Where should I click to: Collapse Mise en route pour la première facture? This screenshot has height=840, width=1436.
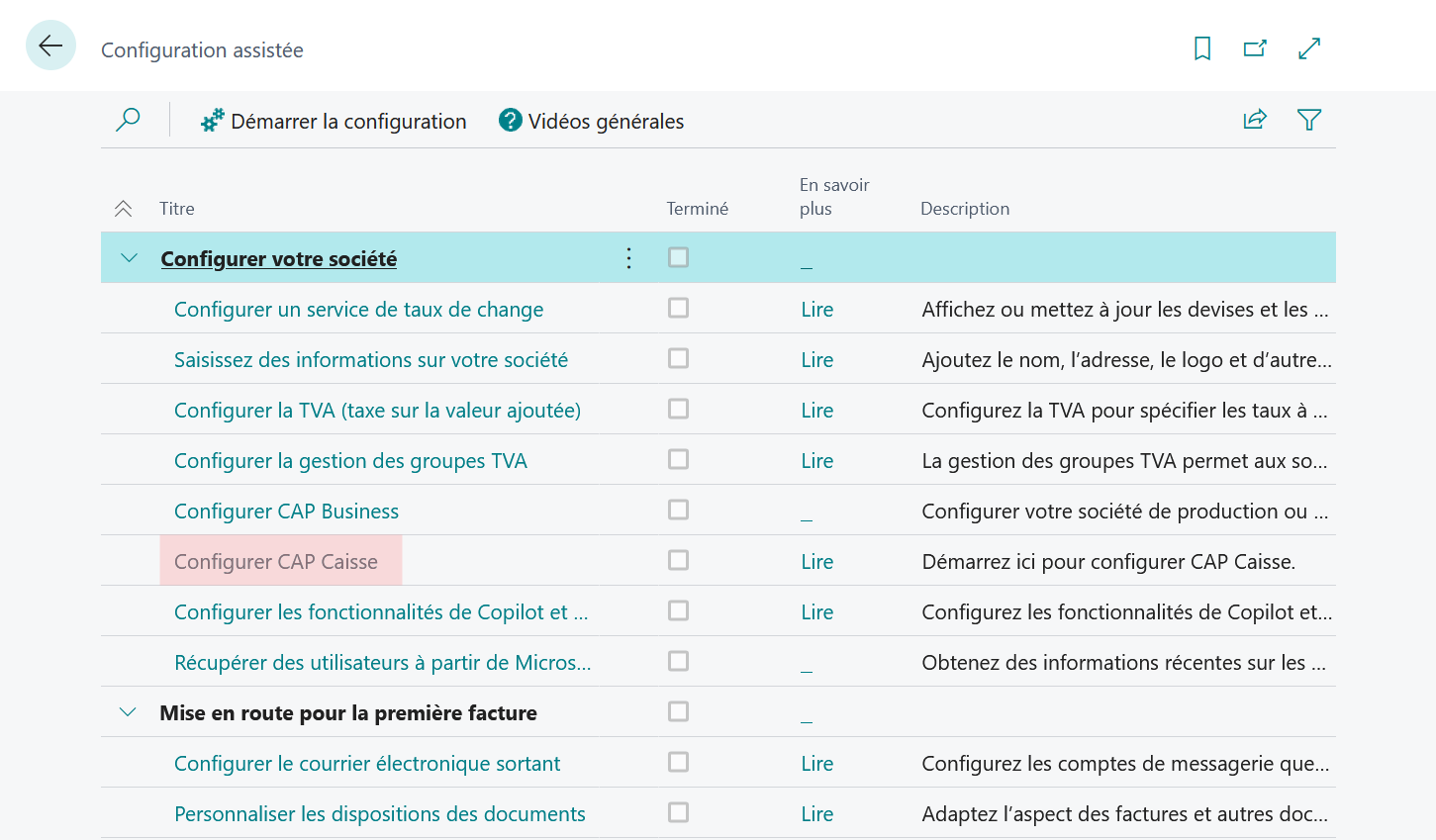pyautogui.click(x=128, y=712)
